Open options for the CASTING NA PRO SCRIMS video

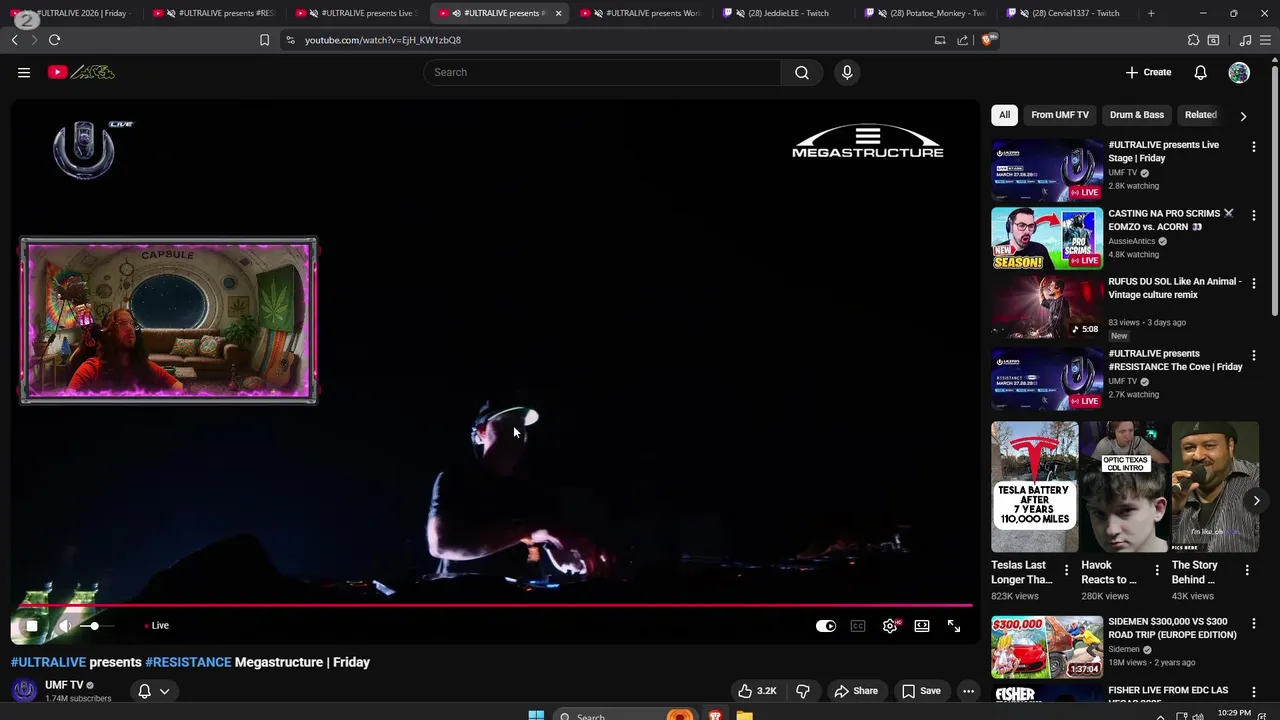pos(1253,216)
